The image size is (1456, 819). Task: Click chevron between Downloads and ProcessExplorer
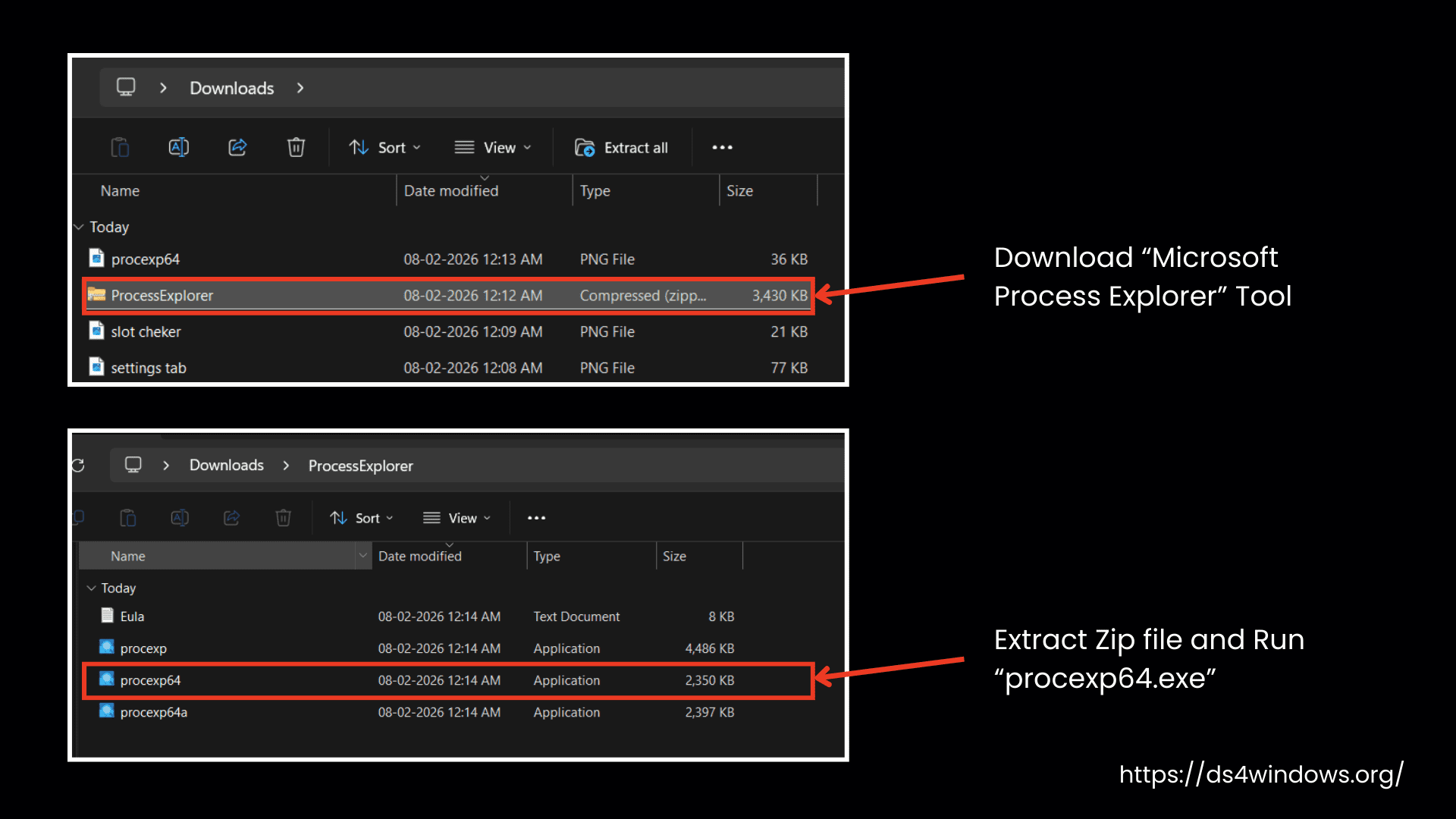point(286,466)
